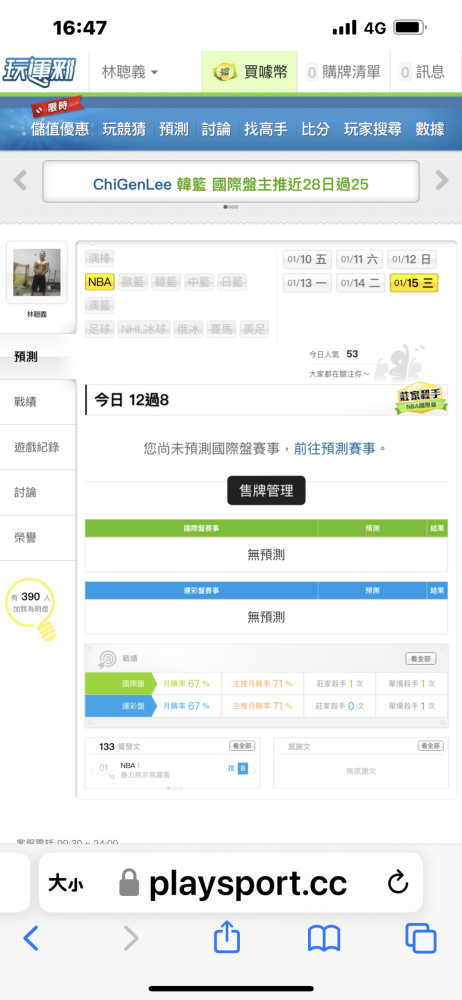Select date 01/14 二
The width and height of the screenshot is (462, 1000).
[360, 283]
